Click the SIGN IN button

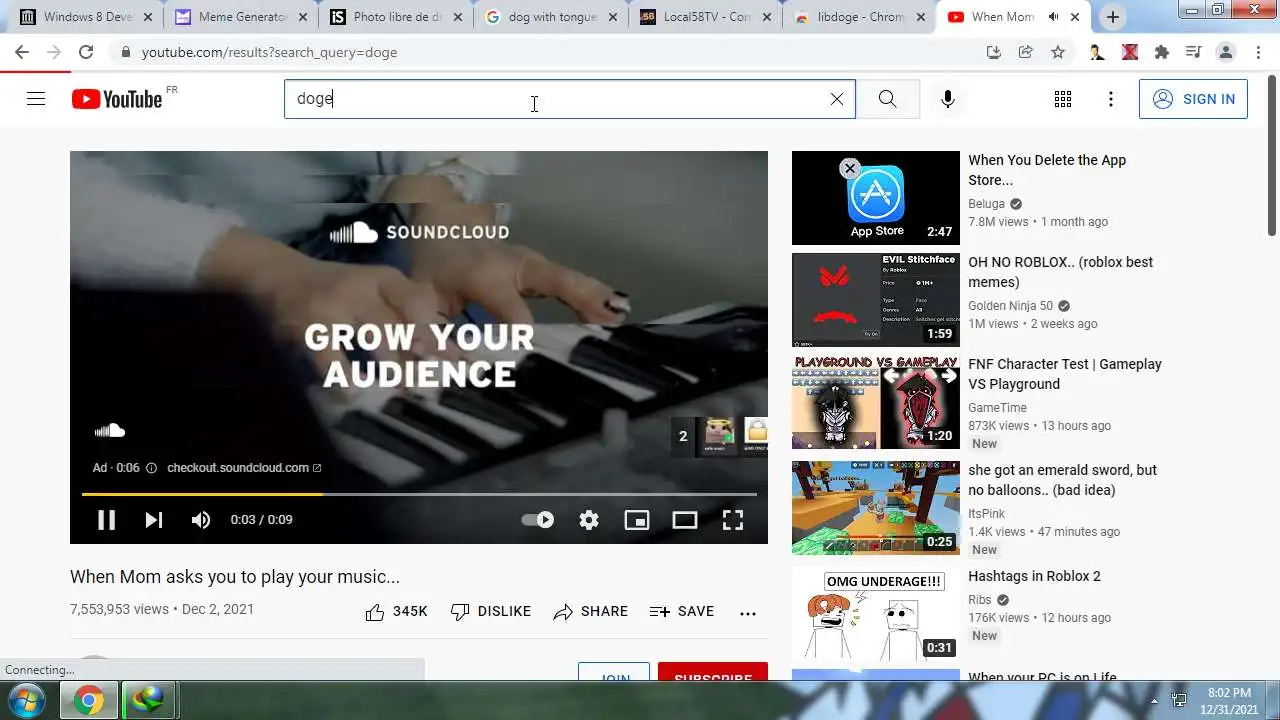click(x=1193, y=99)
